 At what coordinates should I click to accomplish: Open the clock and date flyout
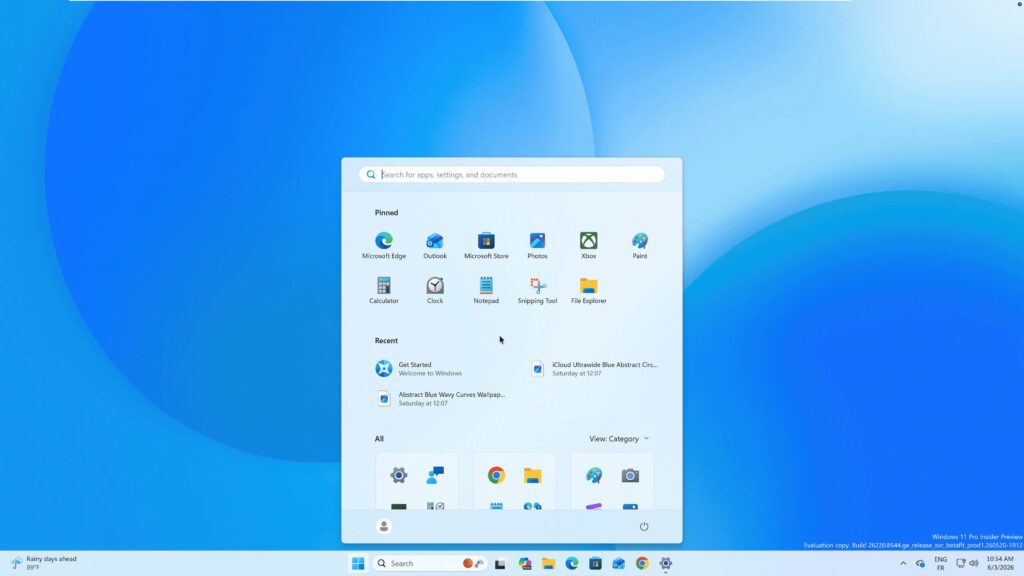coord(1000,563)
